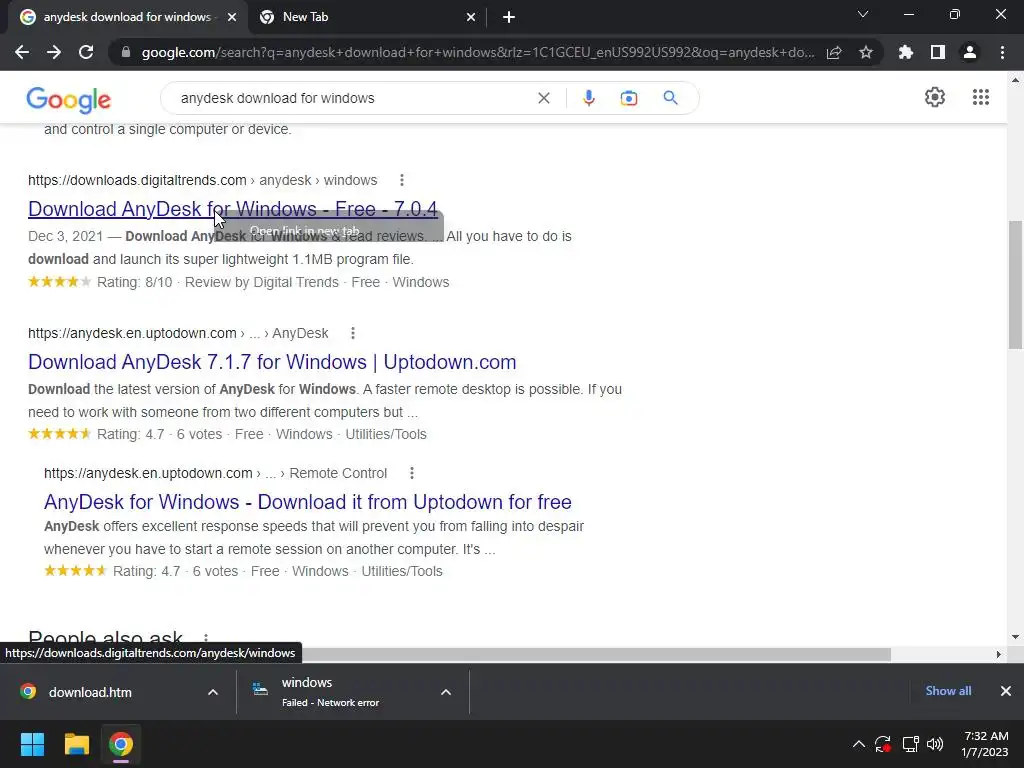Open options for uptodown AnyDesk result

point(353,333)
